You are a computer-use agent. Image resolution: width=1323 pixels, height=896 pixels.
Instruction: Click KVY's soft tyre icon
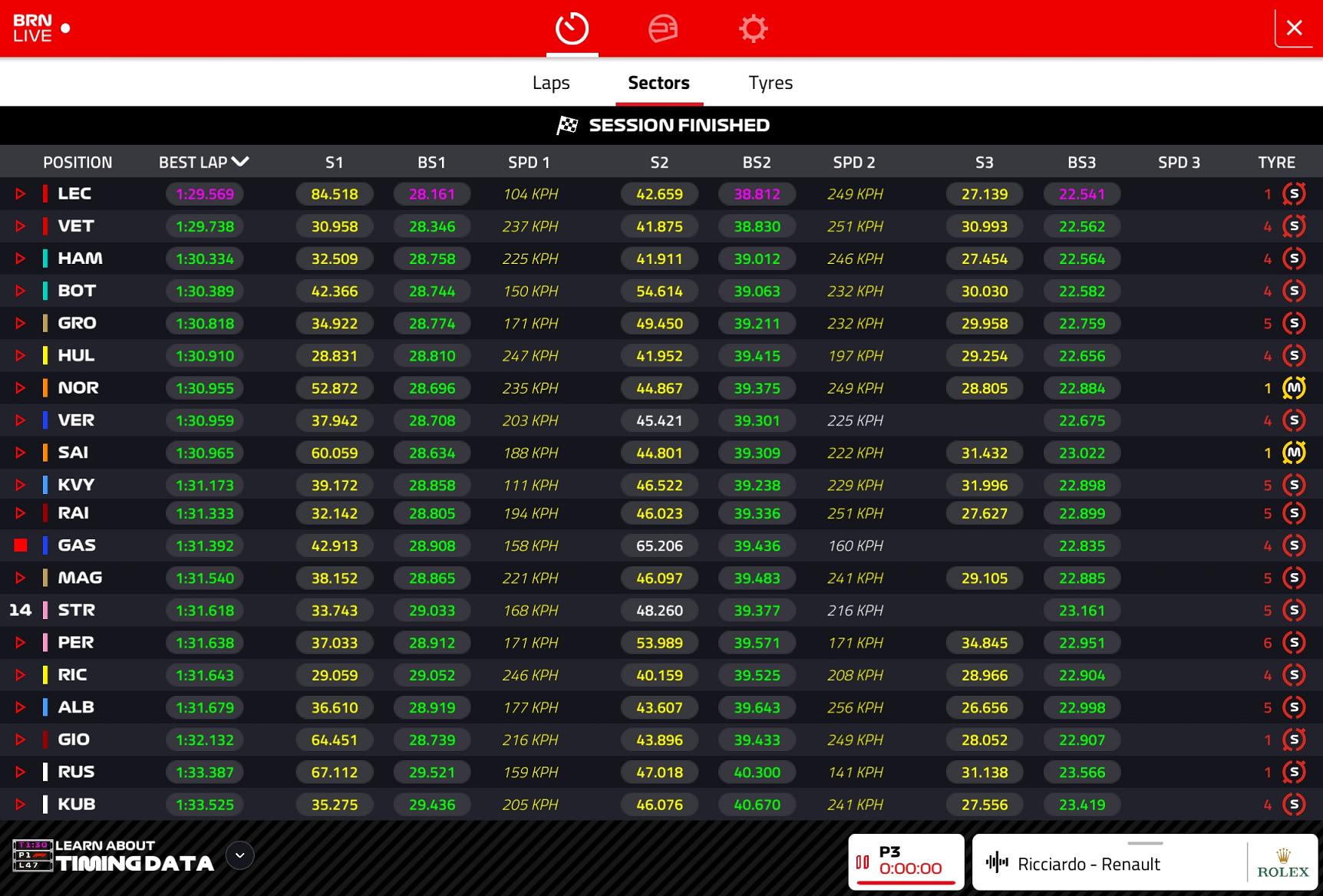(x=1294, y=485)
